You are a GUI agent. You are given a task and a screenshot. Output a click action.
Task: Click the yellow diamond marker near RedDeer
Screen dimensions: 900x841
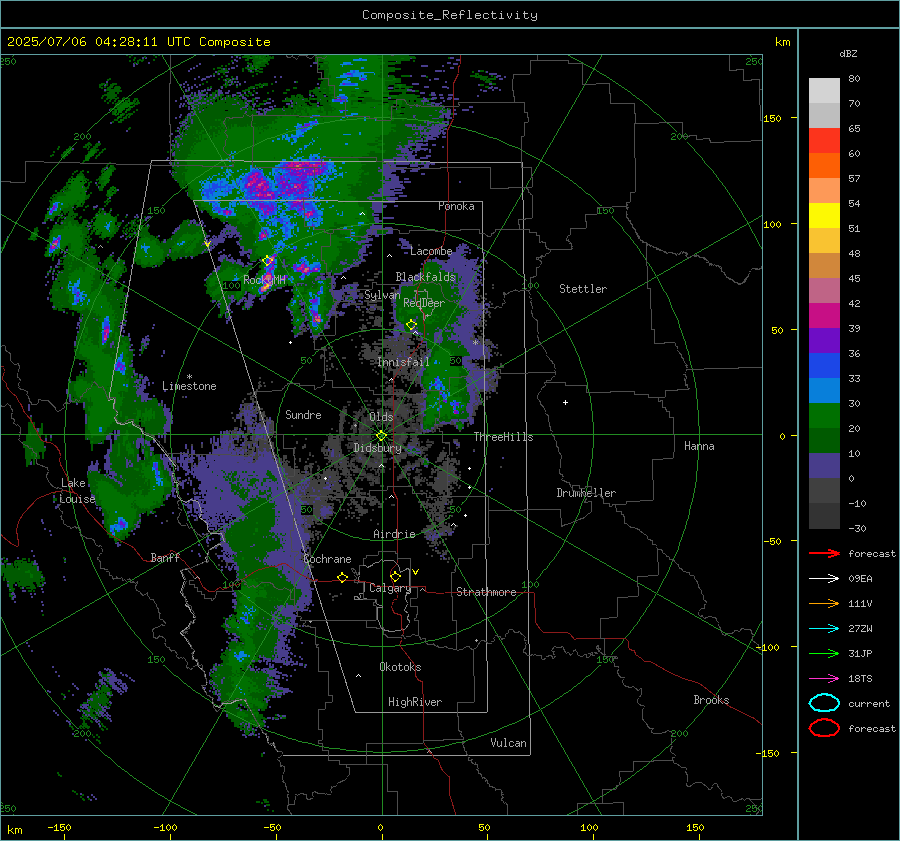click(x=411, y=325)
